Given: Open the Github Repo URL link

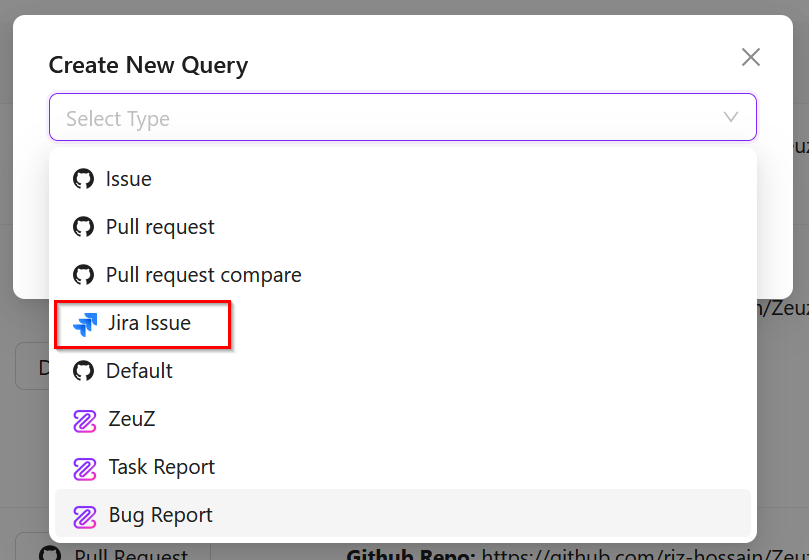Looking at the screenshot, I should coord(640,553).
